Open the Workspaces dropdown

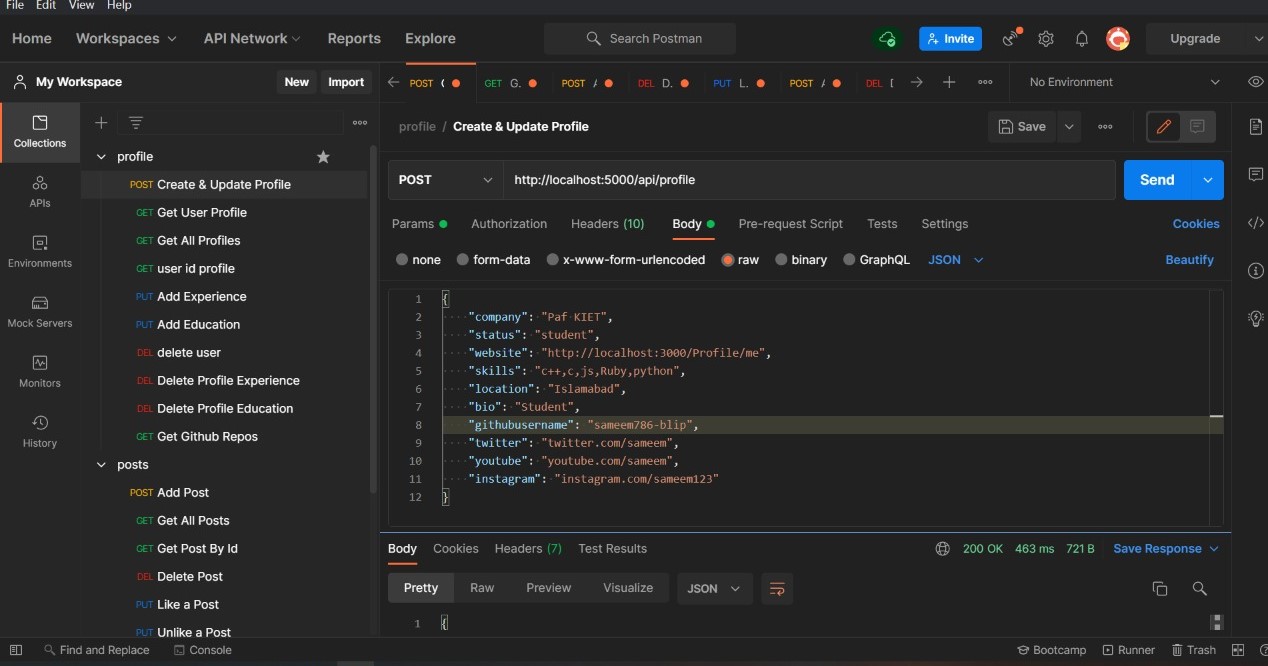pyautogui.click(x=126, y=39)
